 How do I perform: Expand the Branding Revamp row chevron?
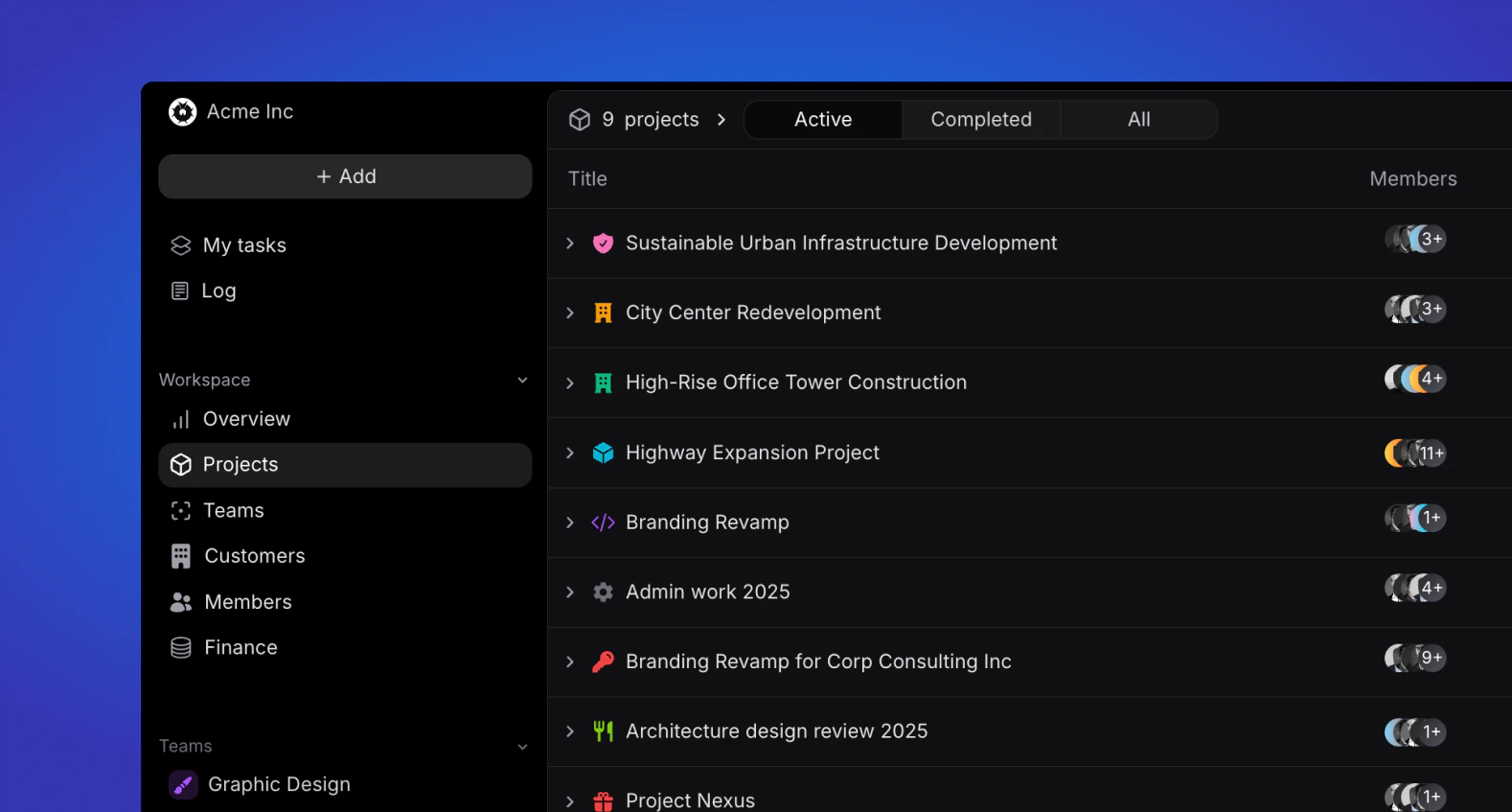[x=570, y=522]
